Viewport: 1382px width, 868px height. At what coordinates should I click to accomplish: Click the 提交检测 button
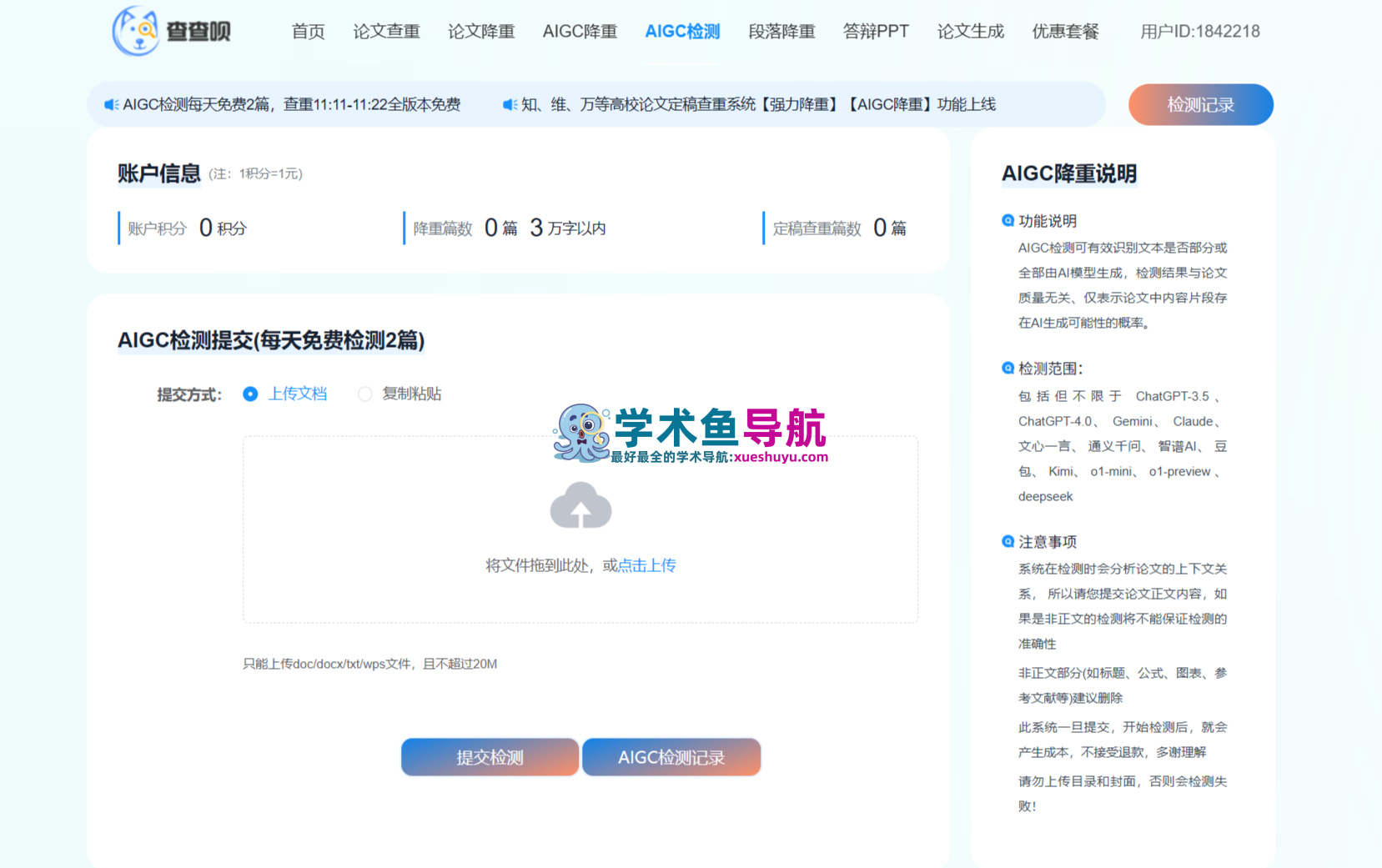[490, 757]
